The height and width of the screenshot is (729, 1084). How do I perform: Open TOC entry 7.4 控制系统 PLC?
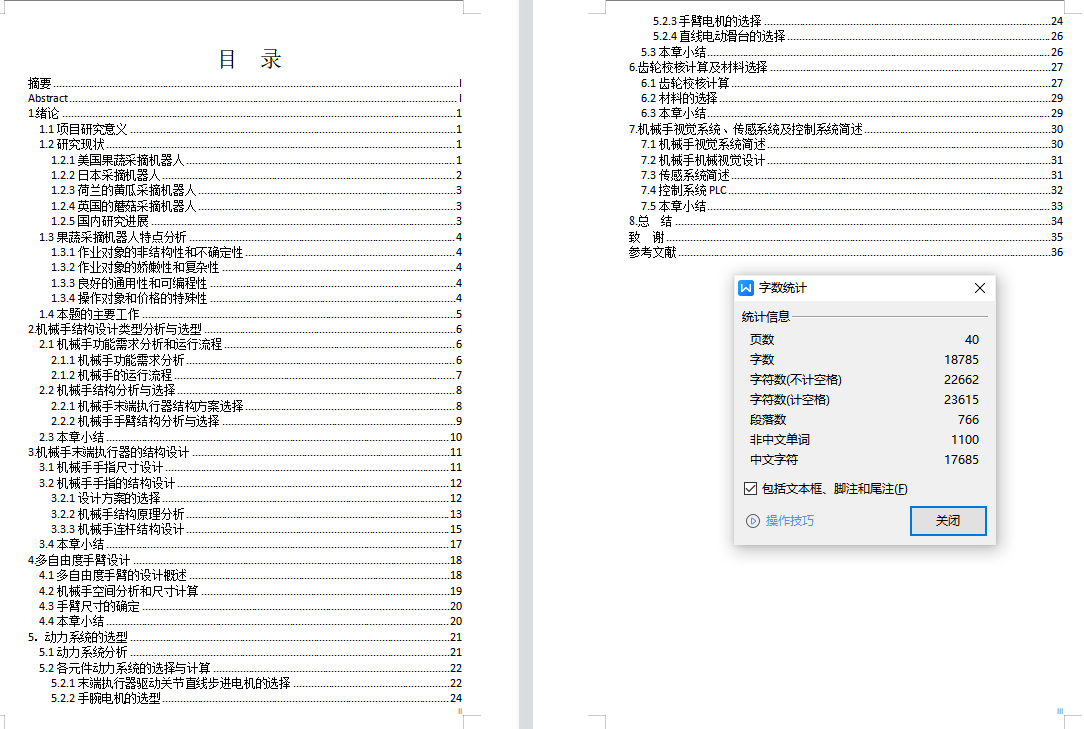852,190
